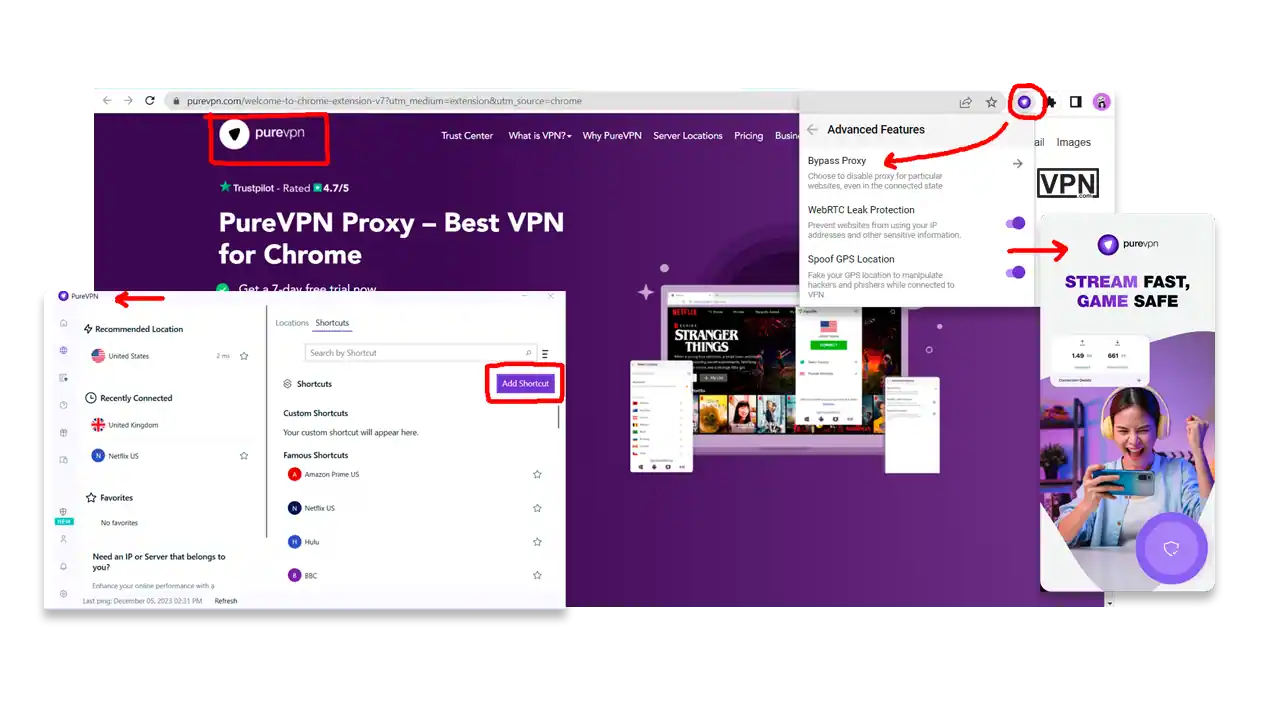This screenshot has width=1280, height=720.
Task: Go back from the Advanced Features panel
Action: [813, 129]
